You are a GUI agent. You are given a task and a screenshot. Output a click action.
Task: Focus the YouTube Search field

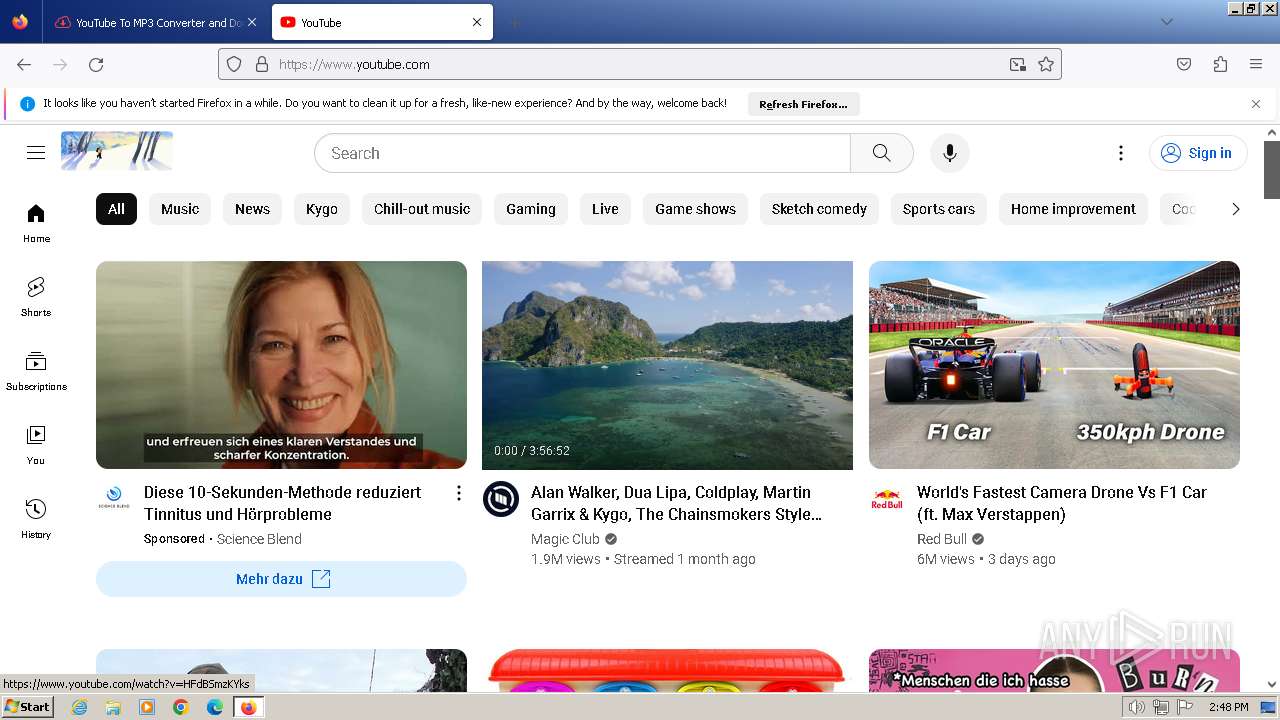(582, 153)
